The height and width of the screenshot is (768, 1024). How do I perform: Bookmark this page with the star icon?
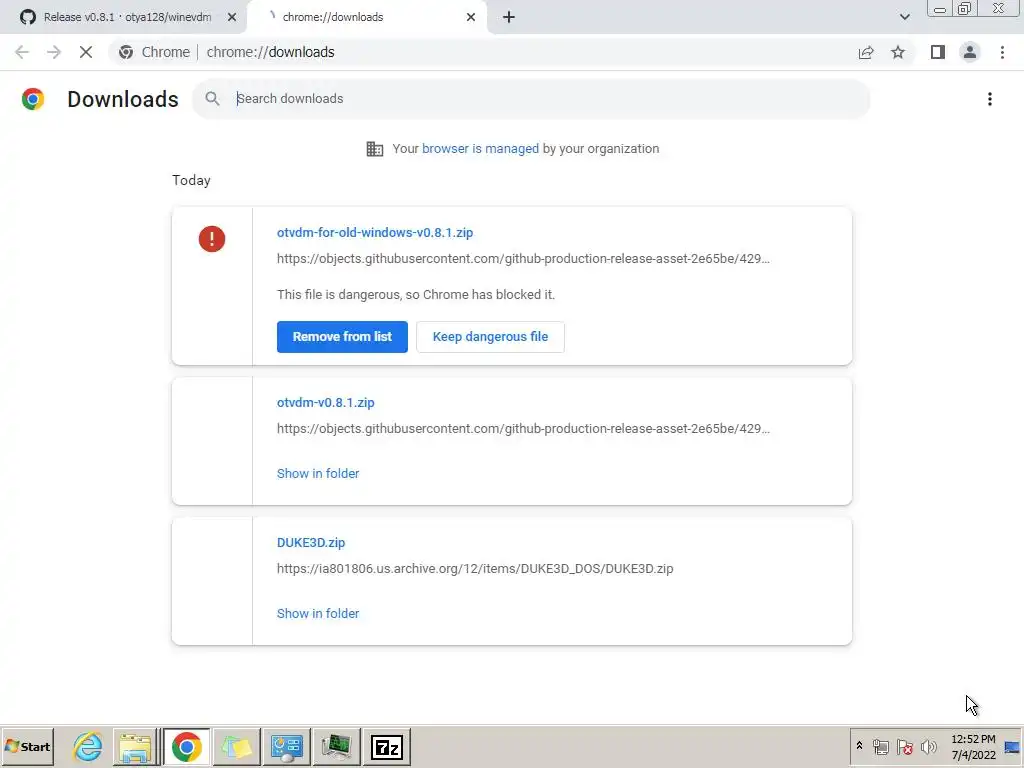pos(898,52)
